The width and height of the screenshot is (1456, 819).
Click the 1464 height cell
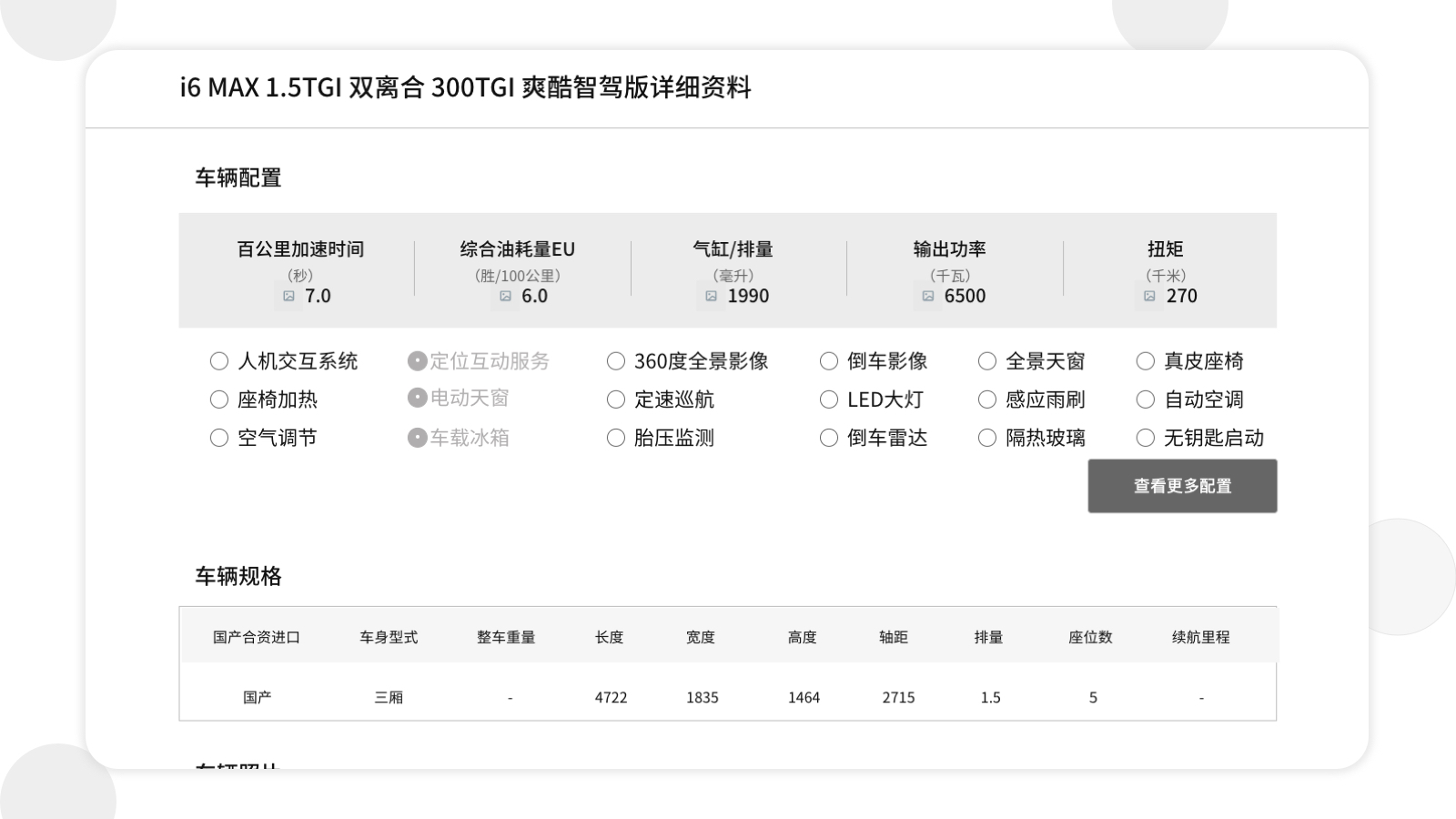[804, 697]
